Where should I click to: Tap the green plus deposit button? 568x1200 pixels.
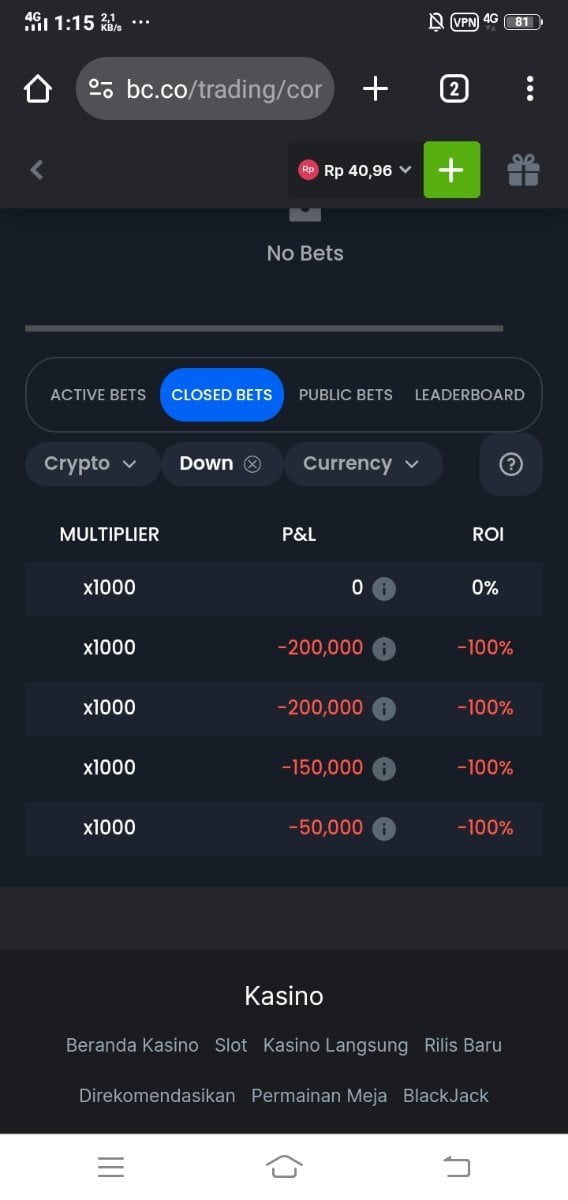452,170
